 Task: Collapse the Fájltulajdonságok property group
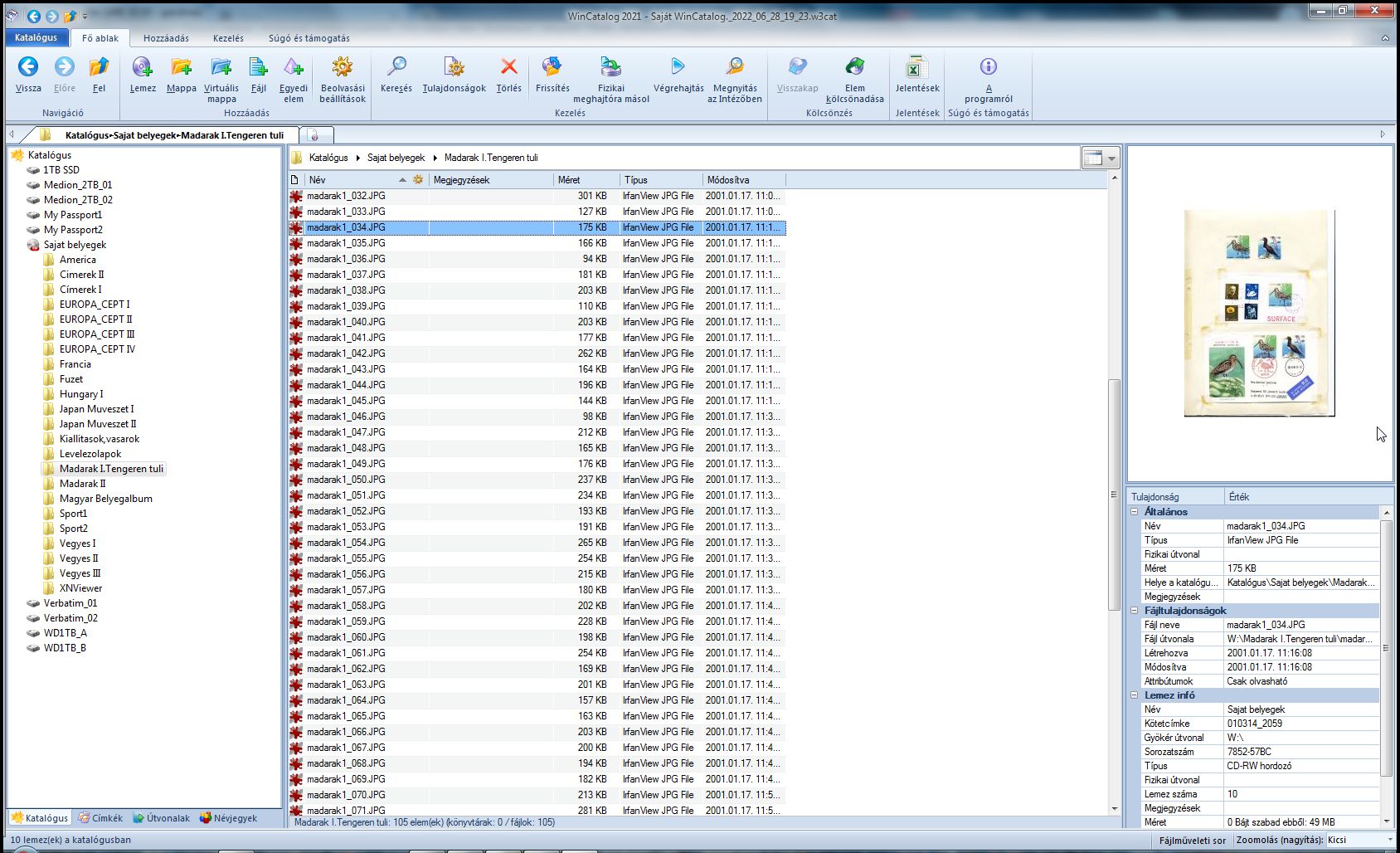pyautogui.click(x=1135, y=611)
